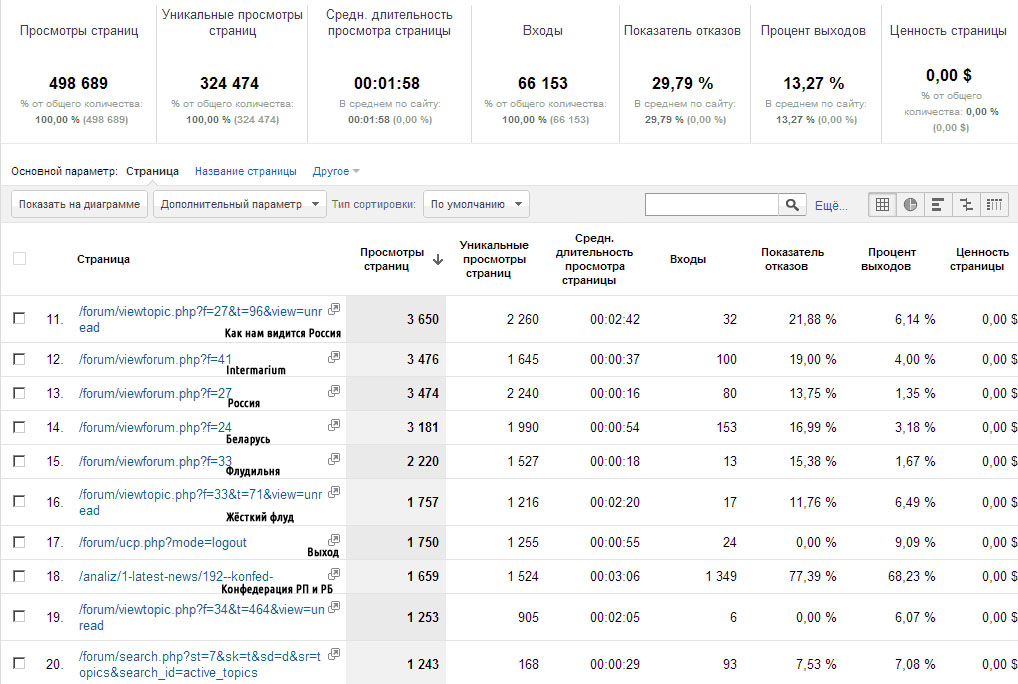
Task: Open viewforum f=33 page external link icon
Action: point(334,459)
